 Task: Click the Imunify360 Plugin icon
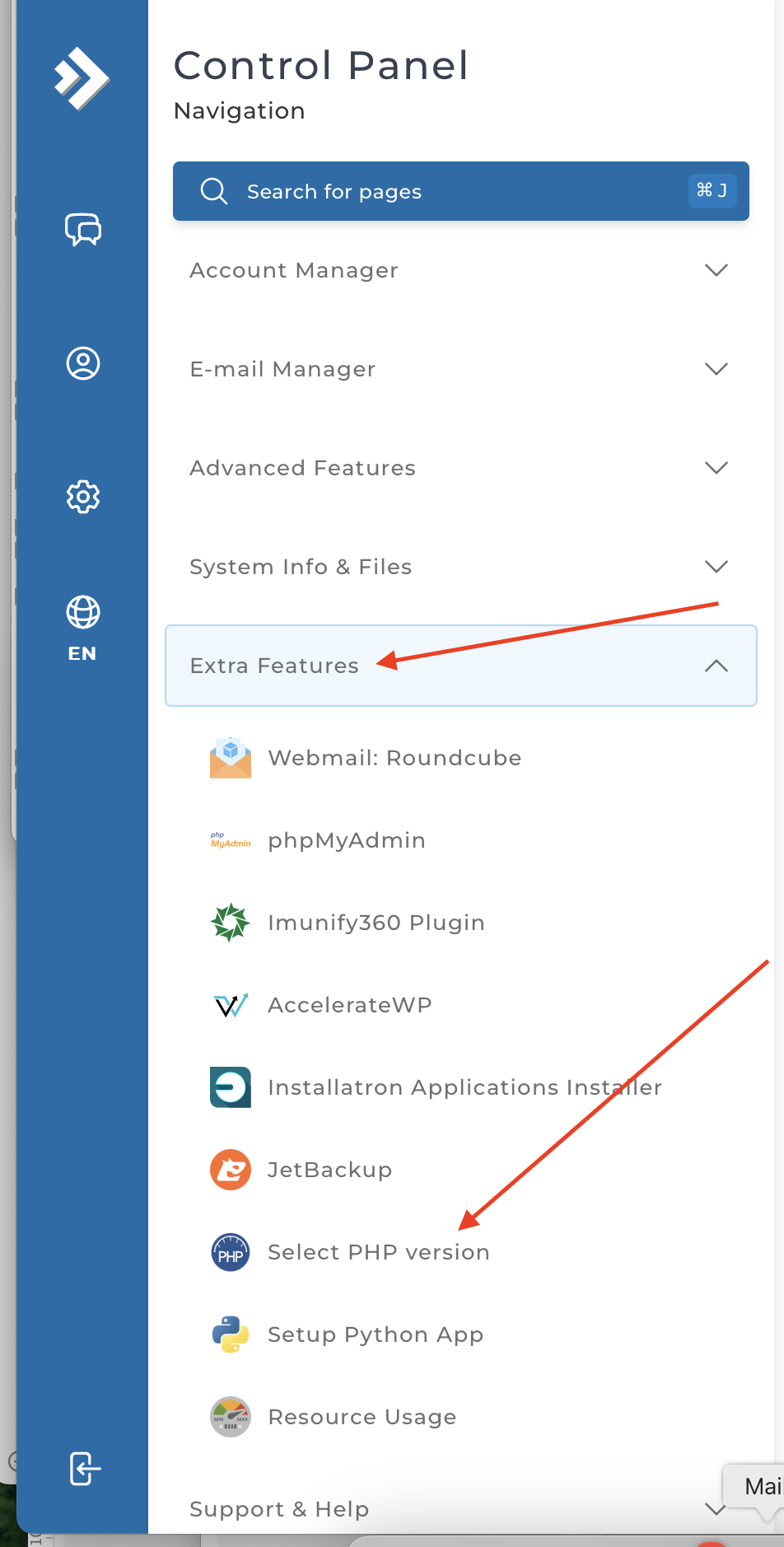(x=231, y=923)
